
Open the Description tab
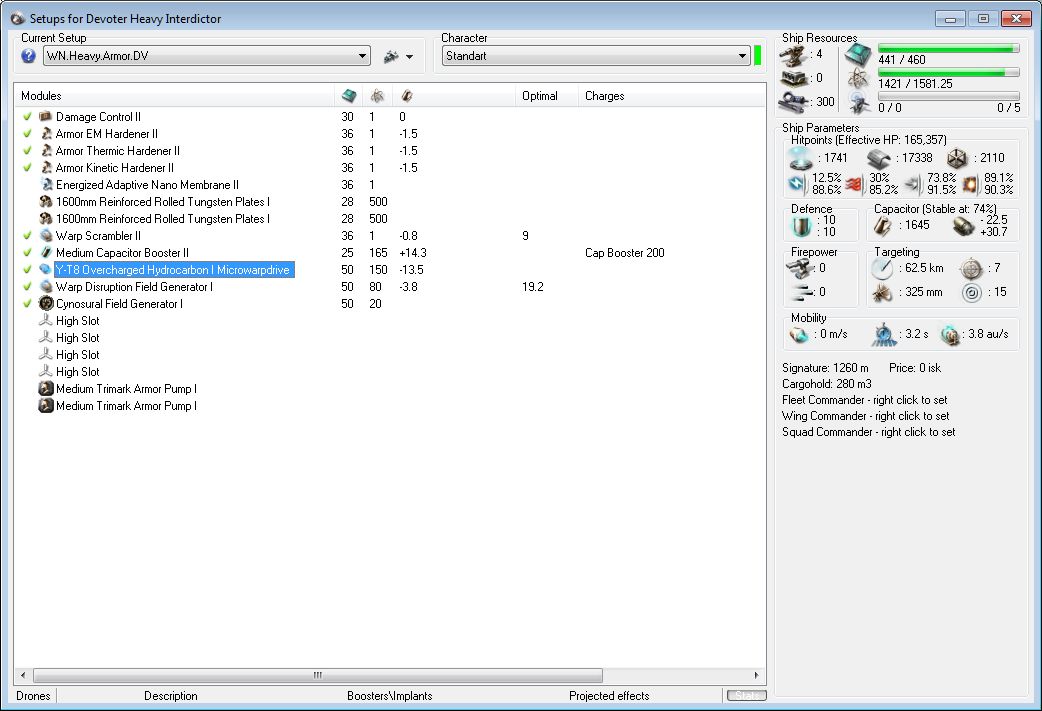click(x=171, y=696)
